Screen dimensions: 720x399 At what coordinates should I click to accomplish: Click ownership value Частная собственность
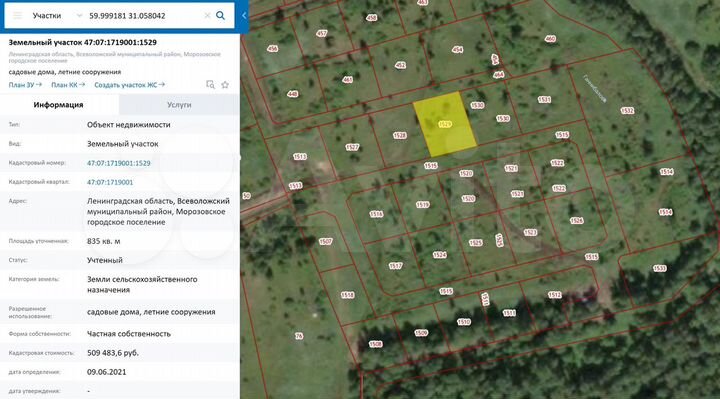pos(129,334)
